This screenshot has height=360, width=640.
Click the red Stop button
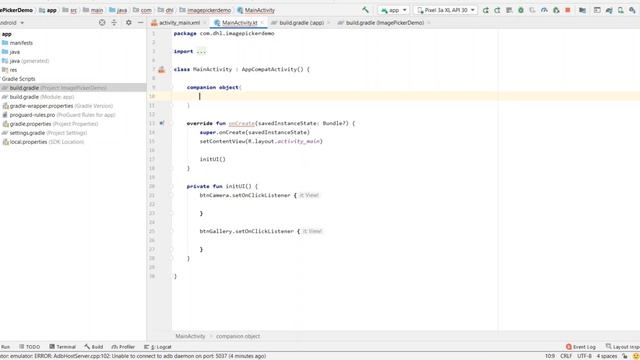(568, 10)
